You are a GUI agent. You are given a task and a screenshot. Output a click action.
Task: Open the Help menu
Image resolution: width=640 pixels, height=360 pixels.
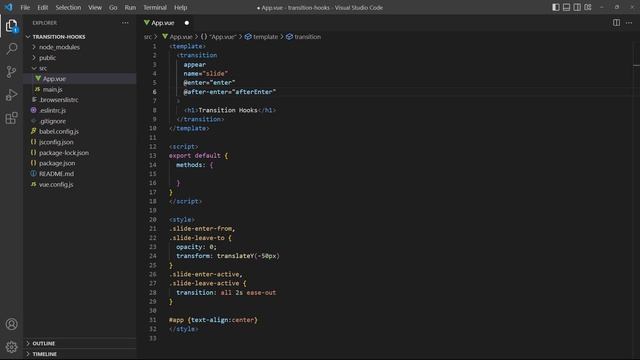180,7
